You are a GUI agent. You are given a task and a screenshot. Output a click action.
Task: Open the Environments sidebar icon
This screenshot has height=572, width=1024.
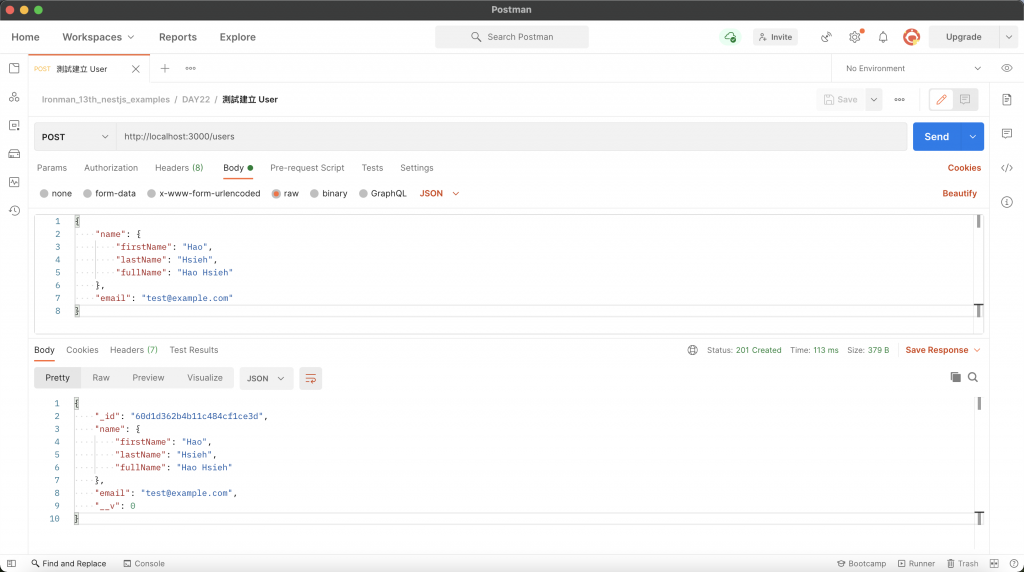tap(14, 125)
